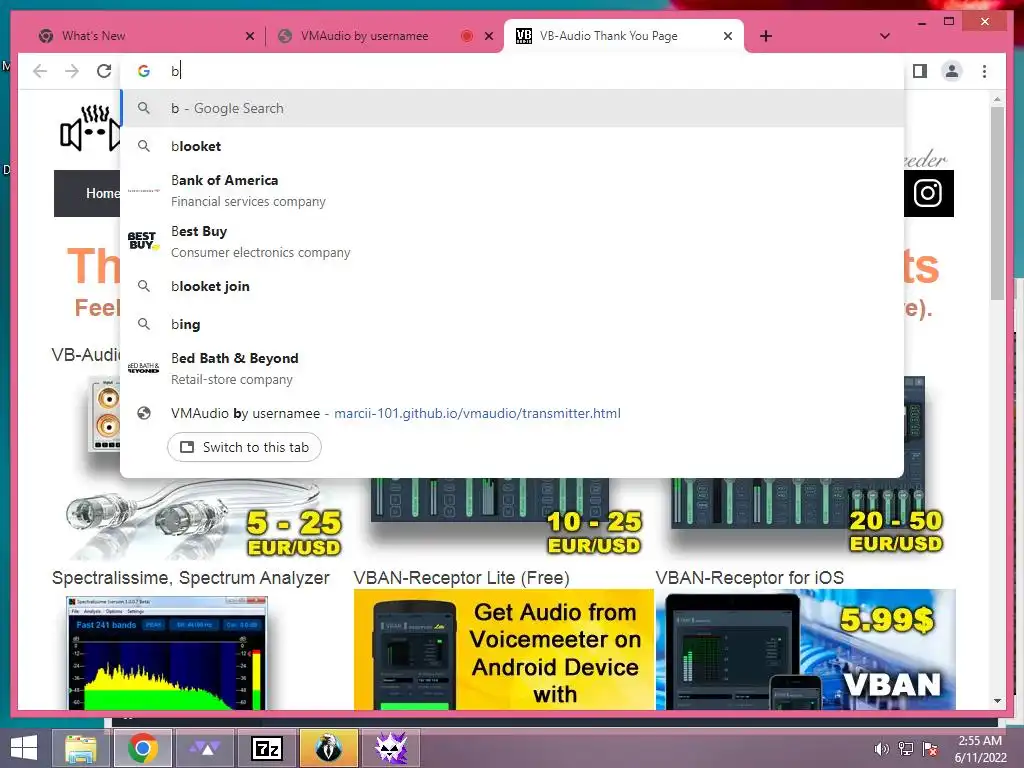Click Chrome icon in taskbar
The height and width of the screenshot is (768, 1024).
click(142, 748)
